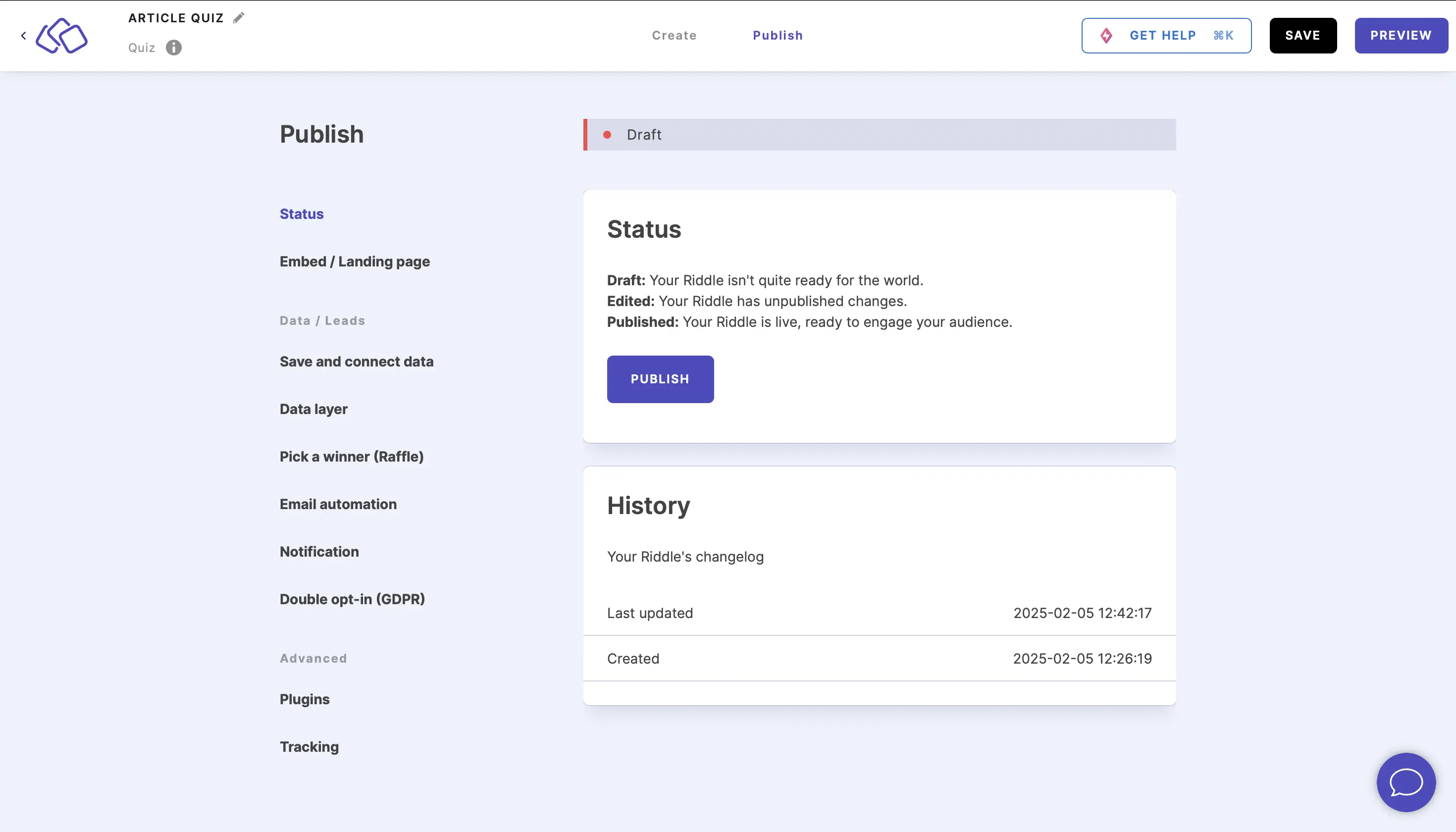Navigate to Save and connect data section

[356, 361]
